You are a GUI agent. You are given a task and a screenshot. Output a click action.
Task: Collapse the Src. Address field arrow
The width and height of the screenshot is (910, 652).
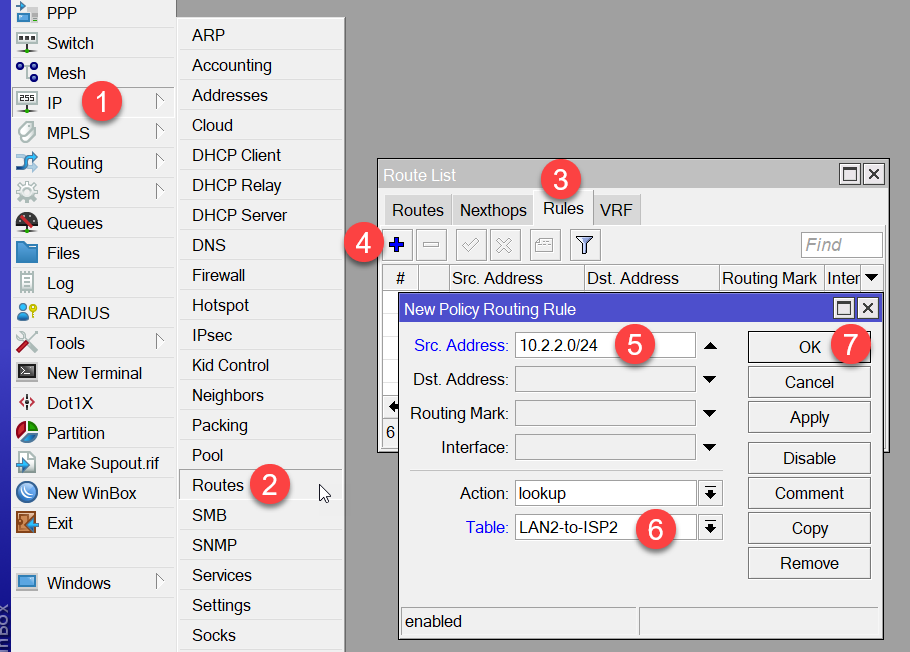pyautogui.click(x=710, y=346)
